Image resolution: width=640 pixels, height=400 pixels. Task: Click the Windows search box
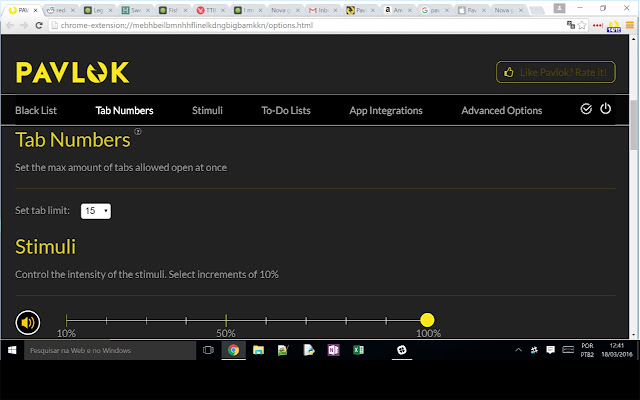(110, 350)
